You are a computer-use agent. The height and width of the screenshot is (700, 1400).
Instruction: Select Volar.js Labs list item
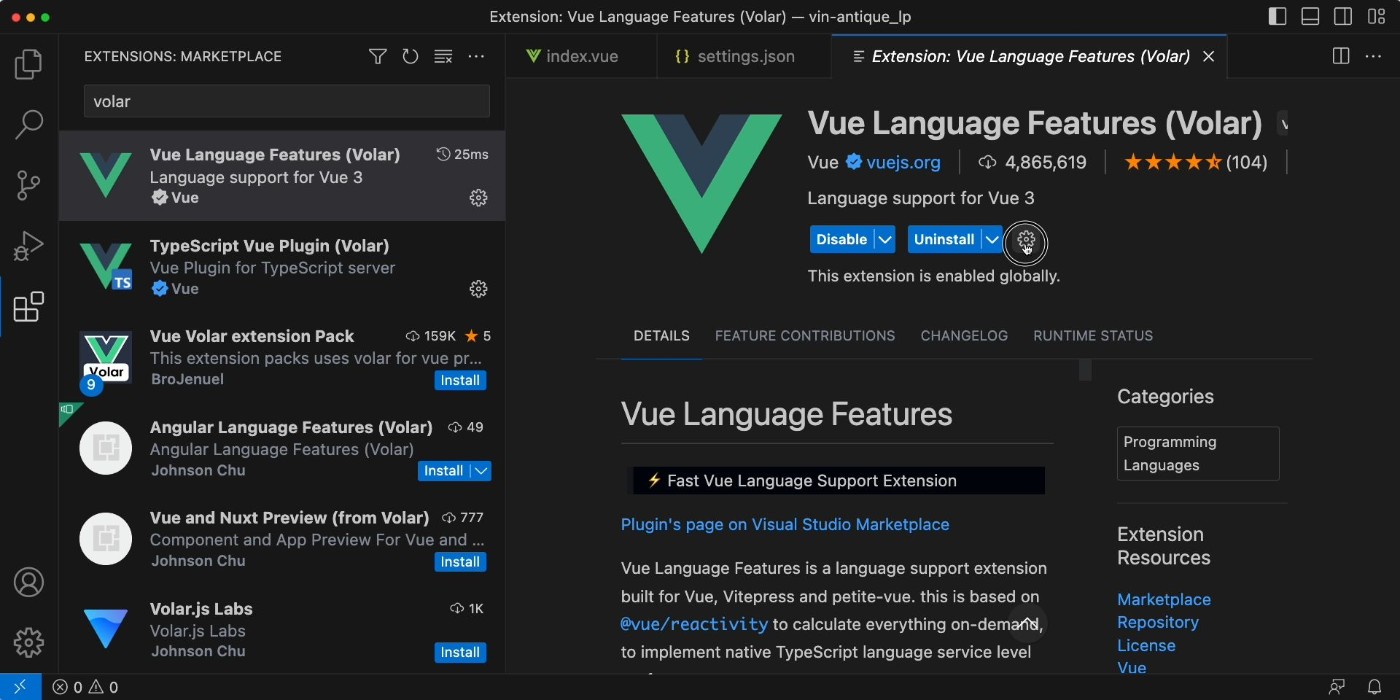coord(282,630)
